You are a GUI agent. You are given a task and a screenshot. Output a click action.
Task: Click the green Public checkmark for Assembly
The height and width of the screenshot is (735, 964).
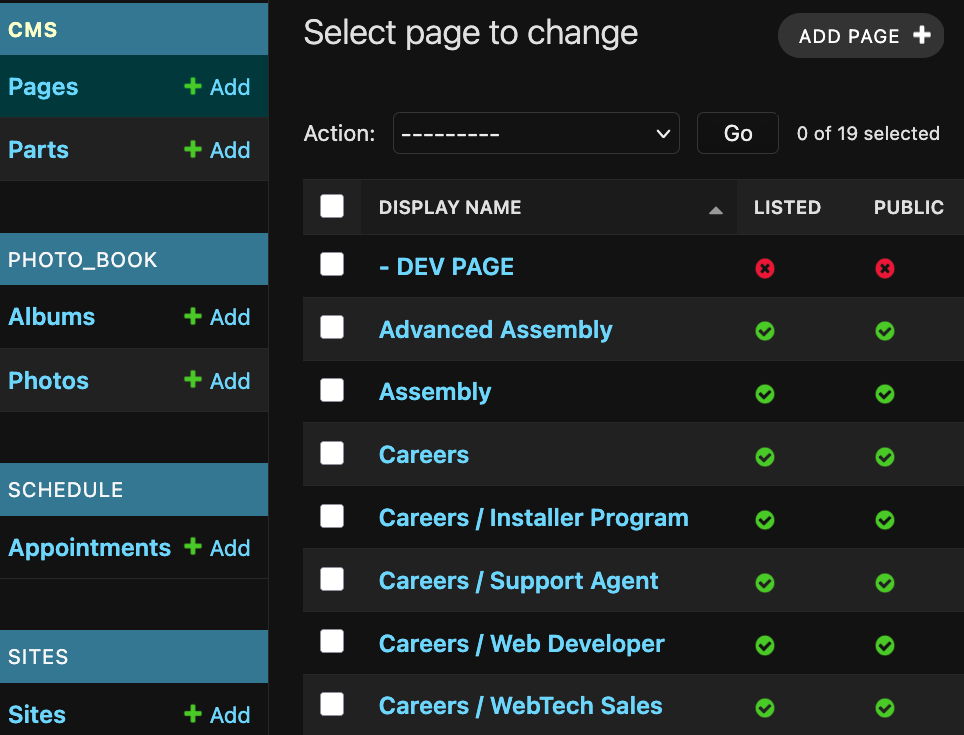[884, 394]
